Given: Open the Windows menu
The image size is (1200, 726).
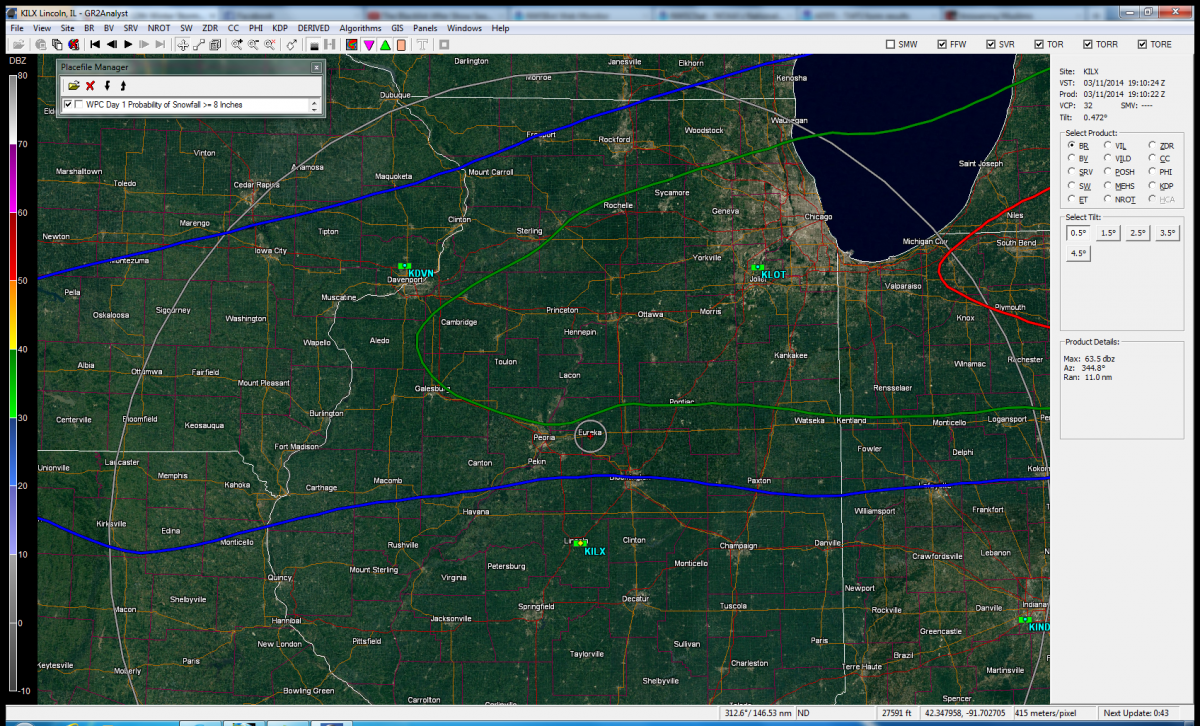Looking at the screenshot, I should [464, 28].
